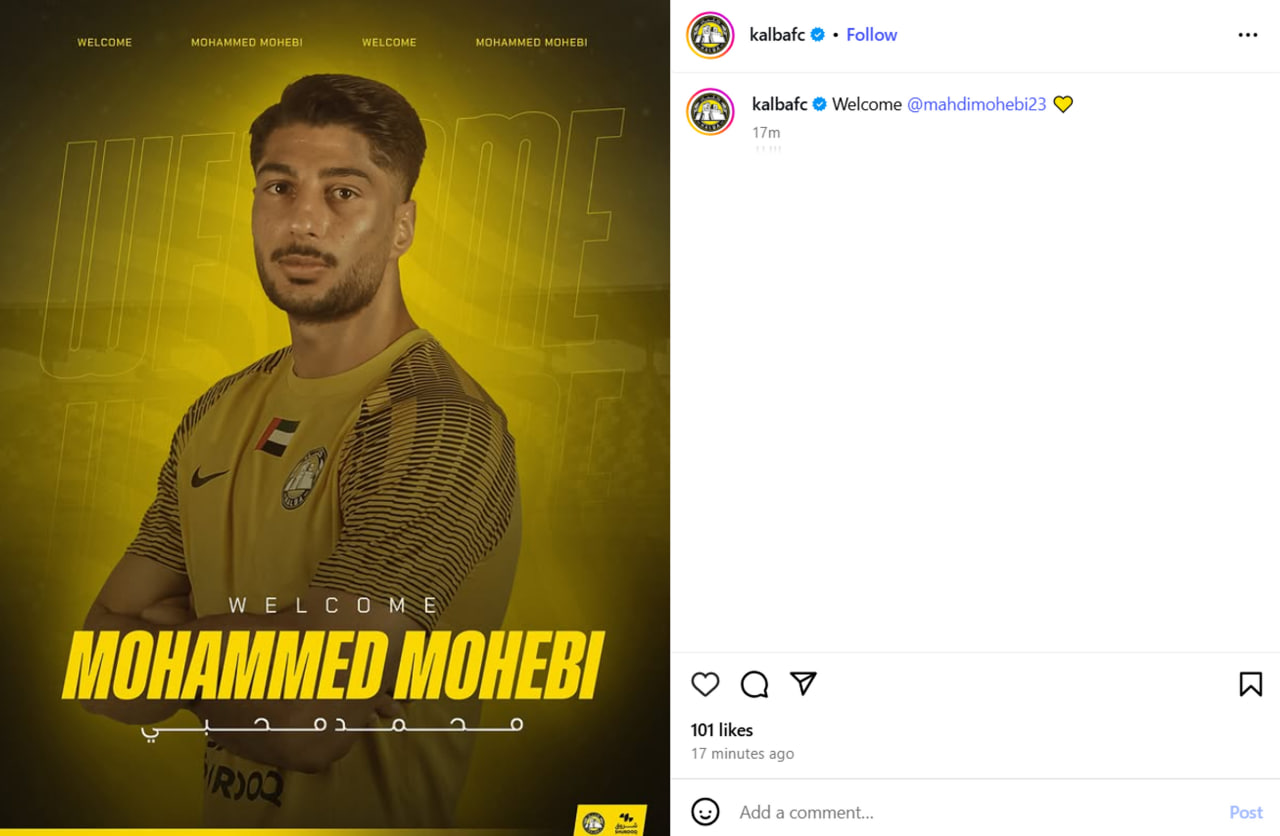
Task: Like the post with the heart icon
Action: pos(705,684)
